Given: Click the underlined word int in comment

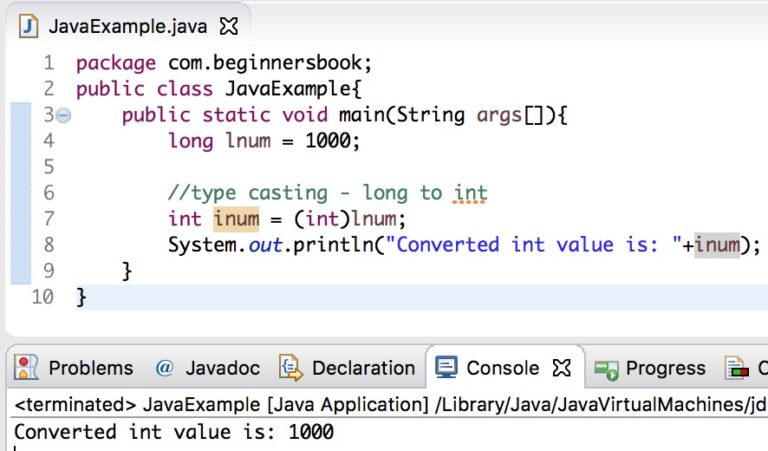Looking at the screenshot, I should tap(470, 193).
